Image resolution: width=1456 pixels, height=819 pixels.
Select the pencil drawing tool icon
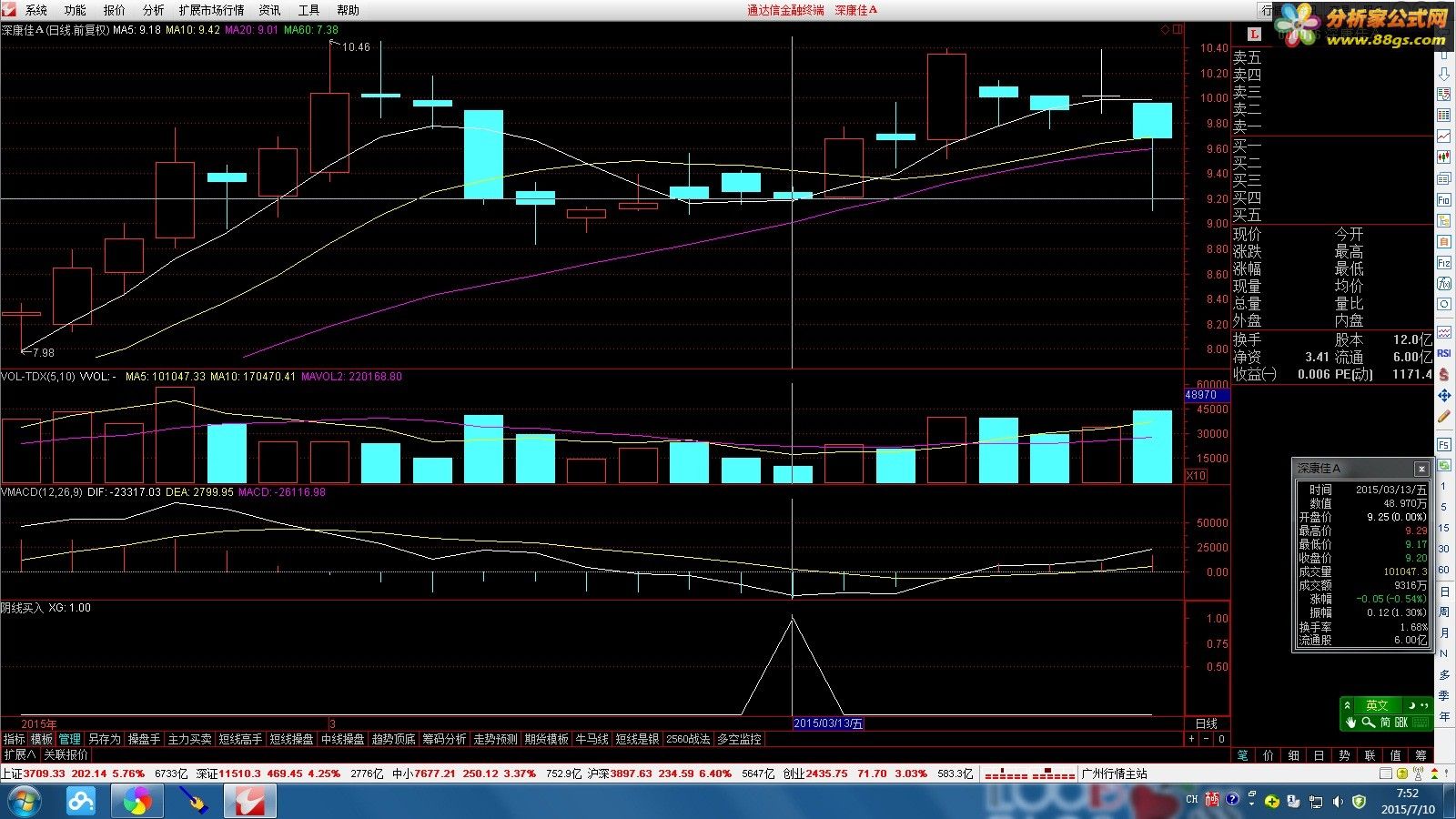[1444, 417]
